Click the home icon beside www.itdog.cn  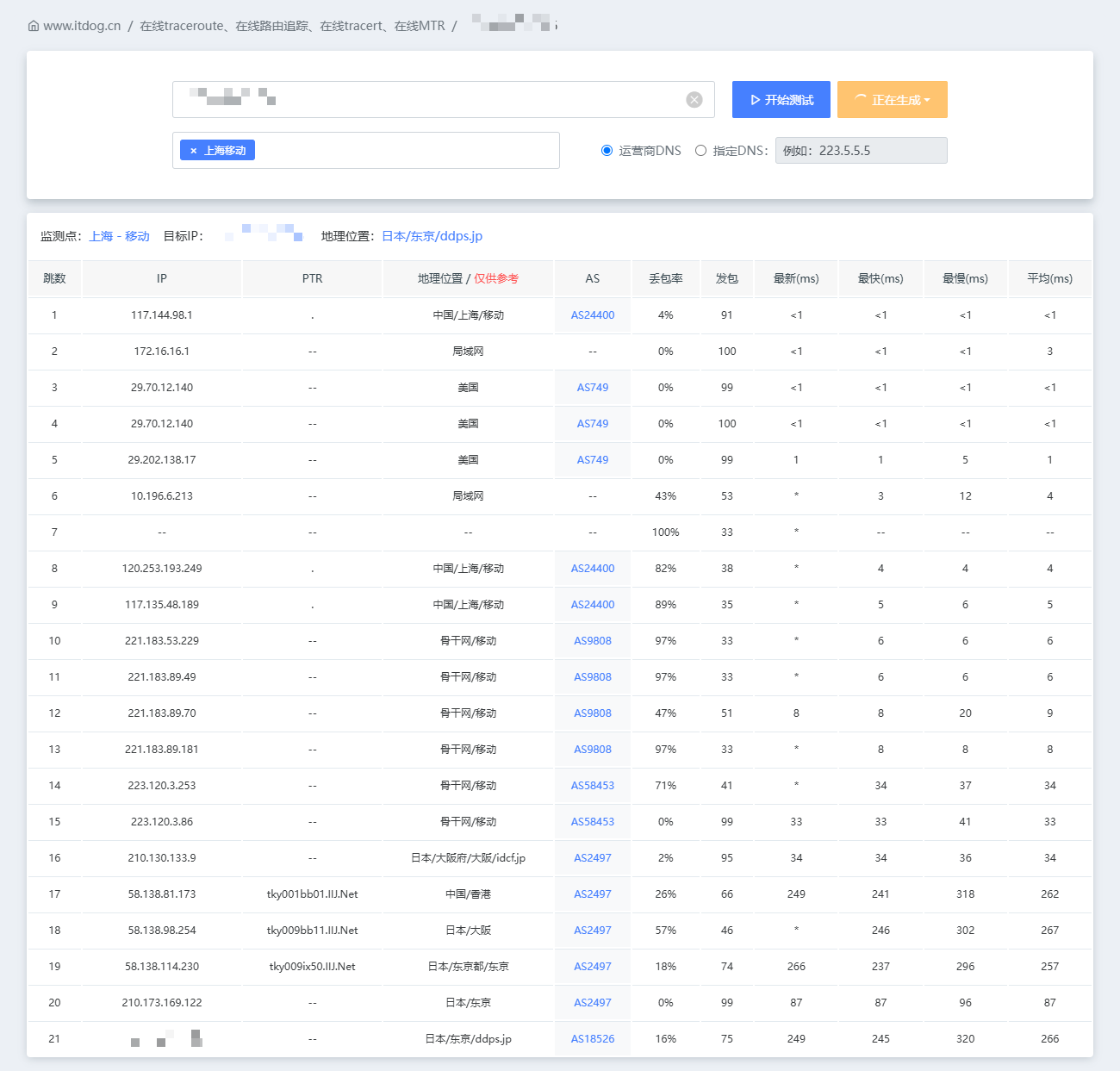(x=33, y=26)
